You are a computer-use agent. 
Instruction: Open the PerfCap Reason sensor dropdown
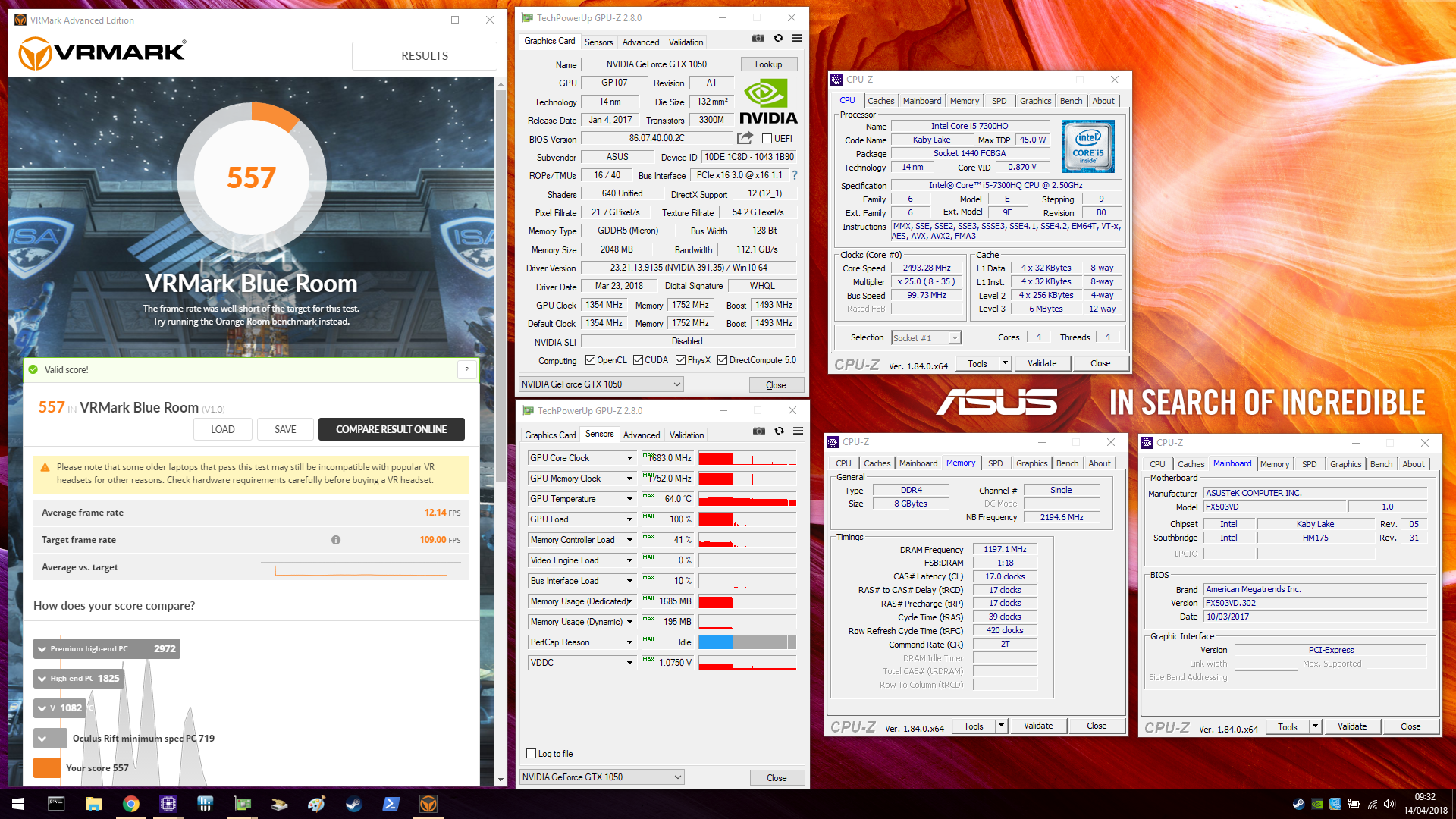[629, 642]
